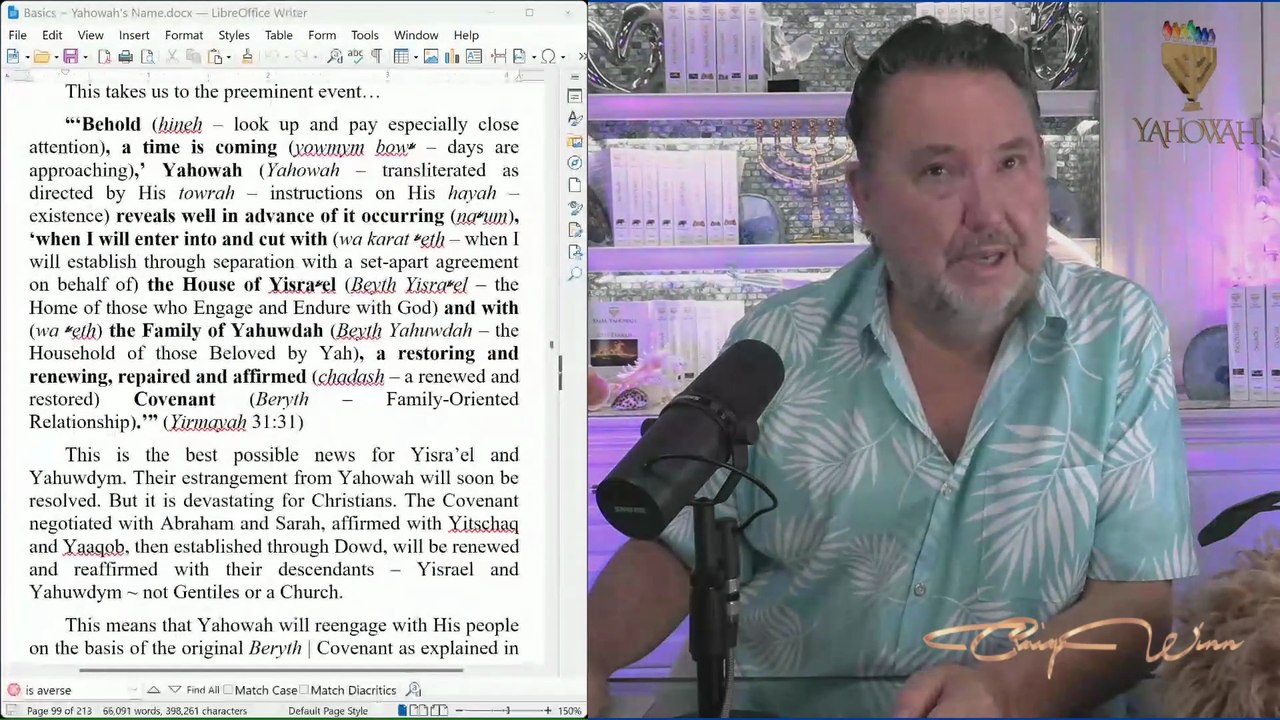Viewport: 1280px width, 720px height.
Task: Click "Default Page Style" in the status bar
Action: 328,711
